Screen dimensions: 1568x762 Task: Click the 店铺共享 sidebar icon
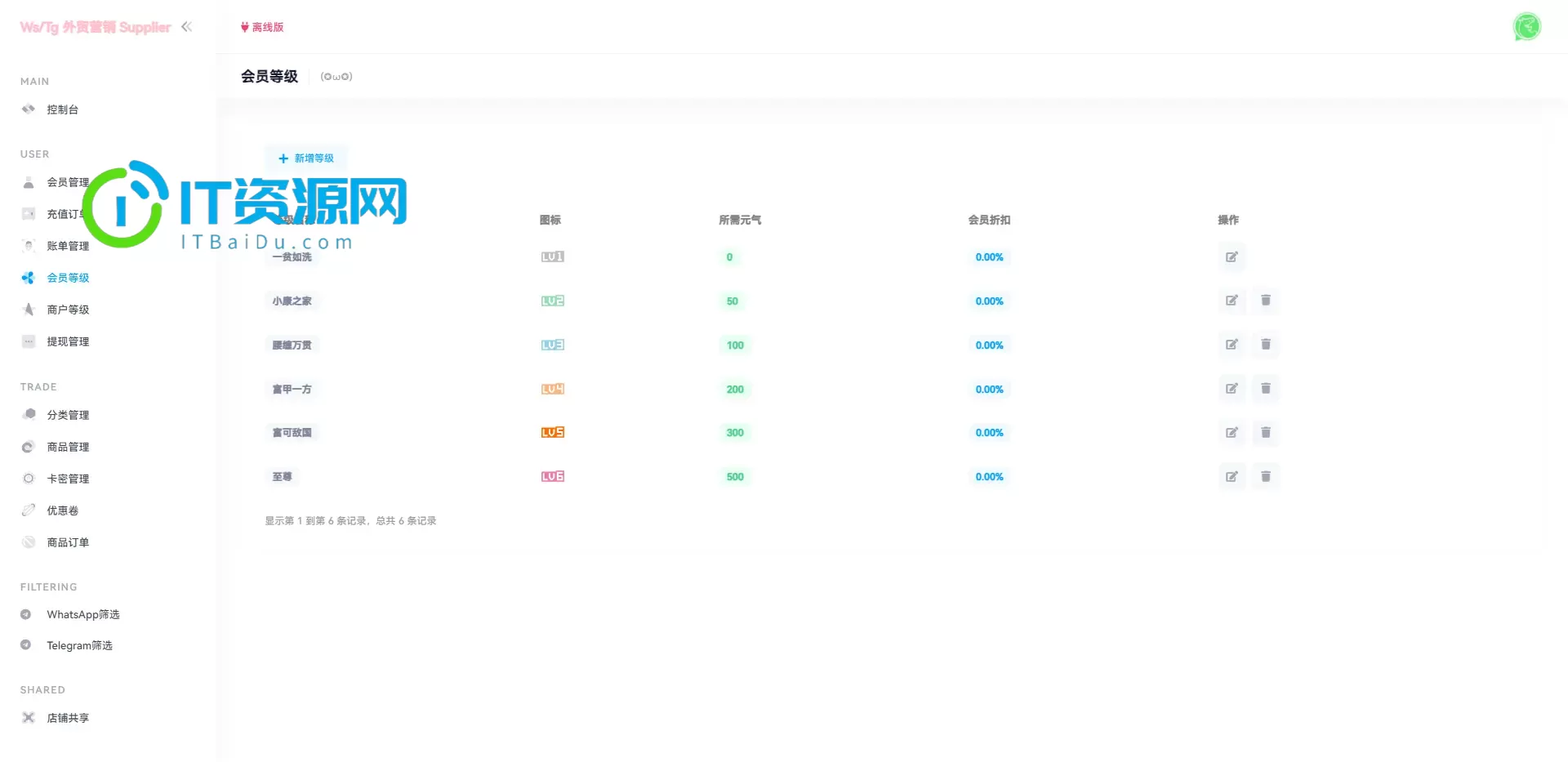[29, 718]
